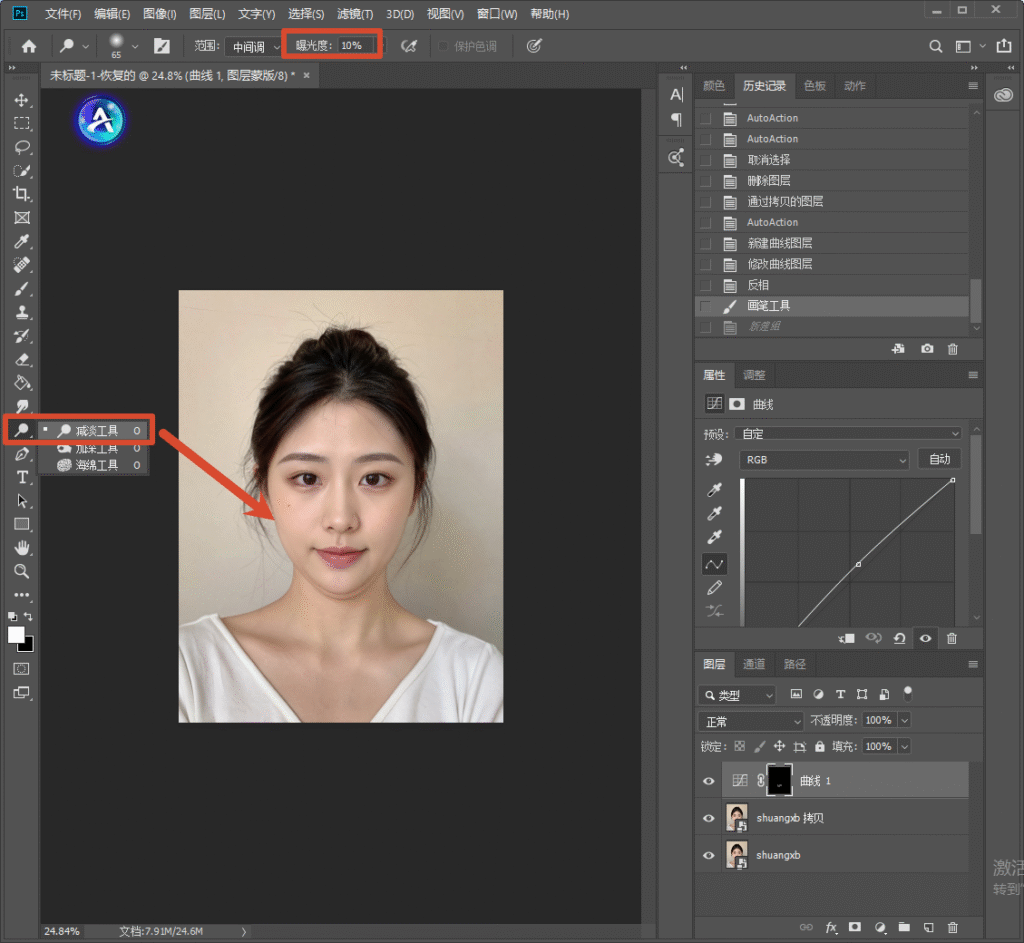Open the 图像(I) menu

click(159, 14)
